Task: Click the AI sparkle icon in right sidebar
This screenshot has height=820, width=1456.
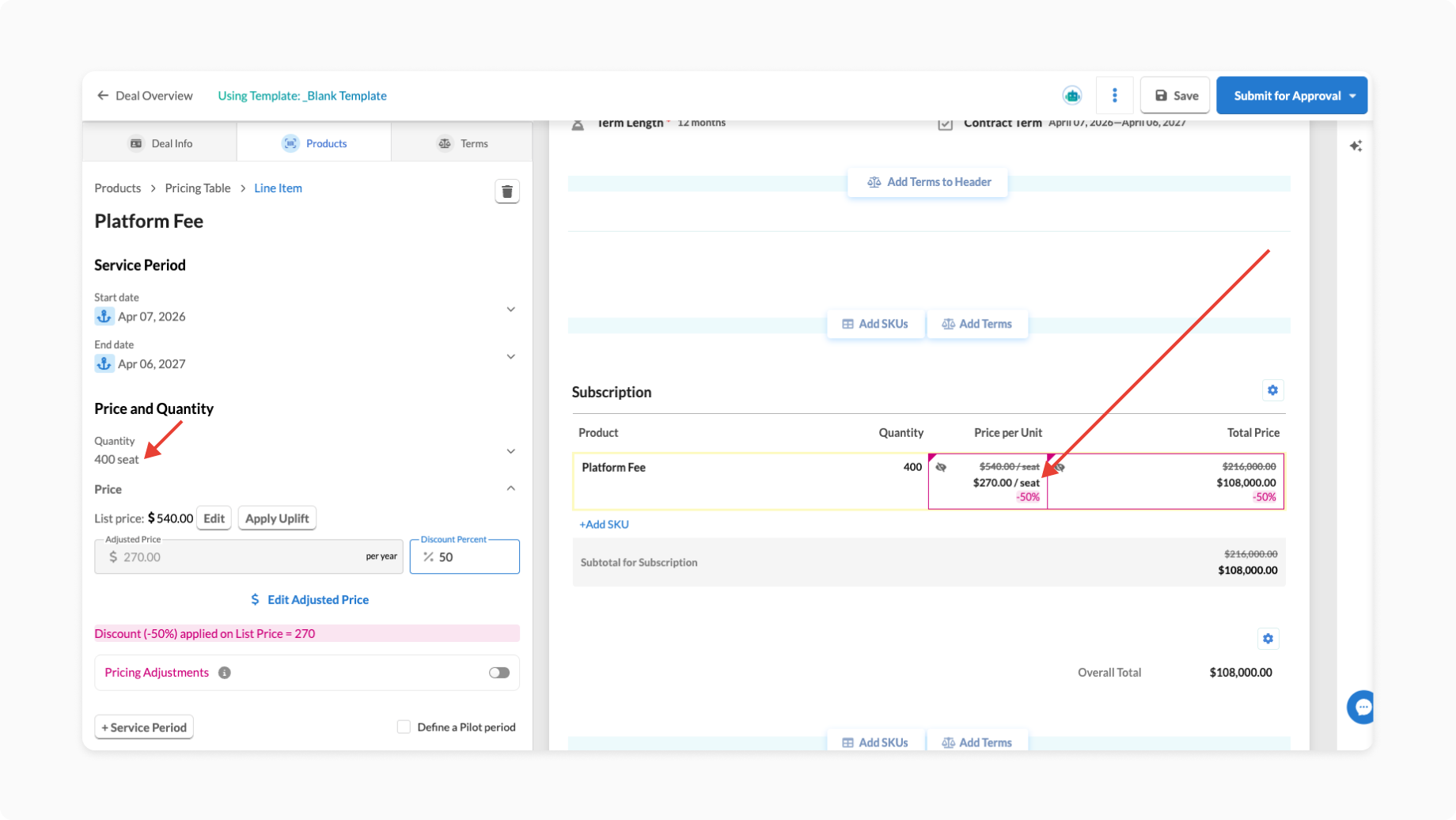Action: 1356,146
